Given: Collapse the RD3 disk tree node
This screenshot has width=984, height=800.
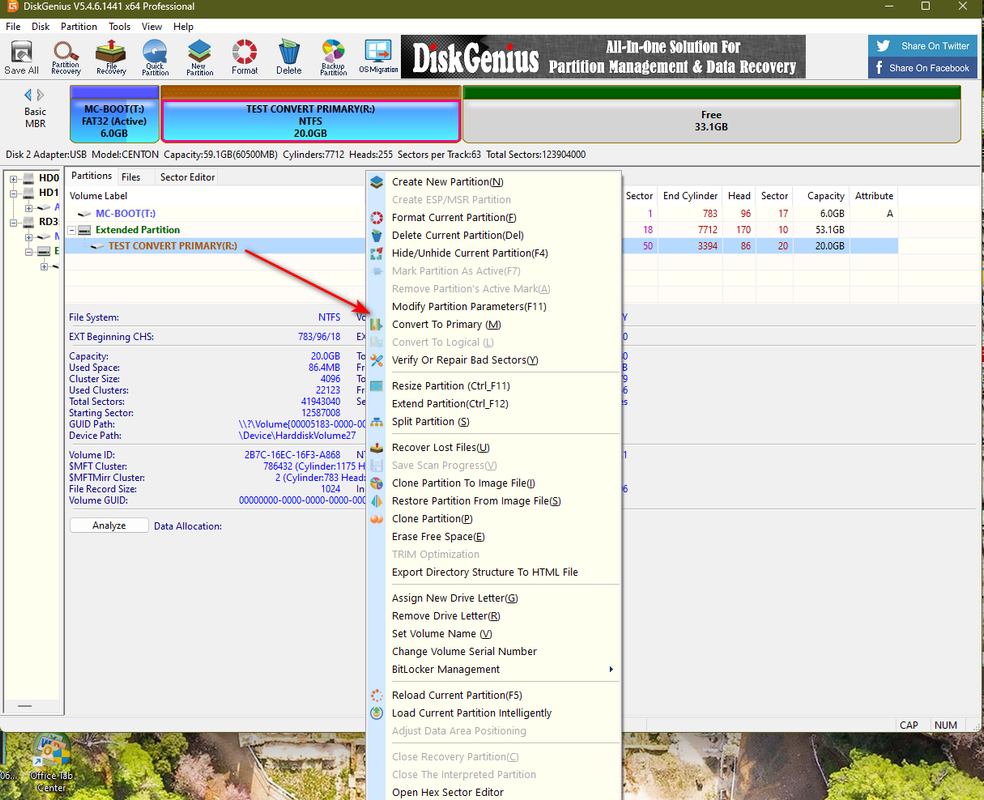Looking at the screenshot, I should click(13, 222).
